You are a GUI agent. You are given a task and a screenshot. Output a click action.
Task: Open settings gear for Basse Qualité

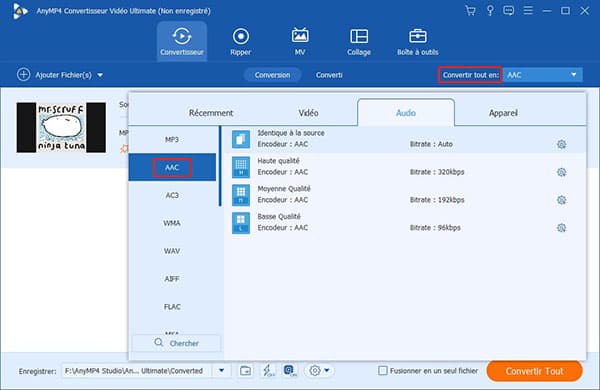[561, 228]
